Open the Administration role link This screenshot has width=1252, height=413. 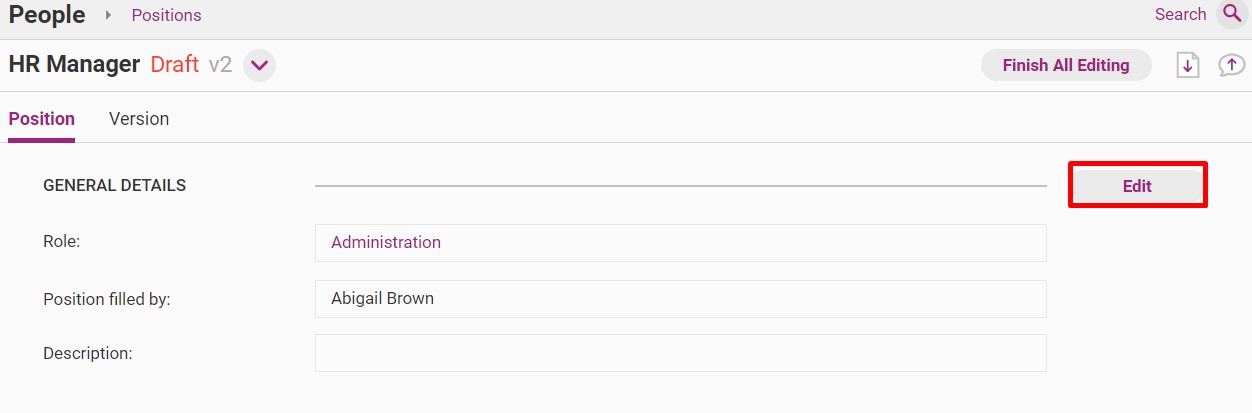(x=386, y=242)
